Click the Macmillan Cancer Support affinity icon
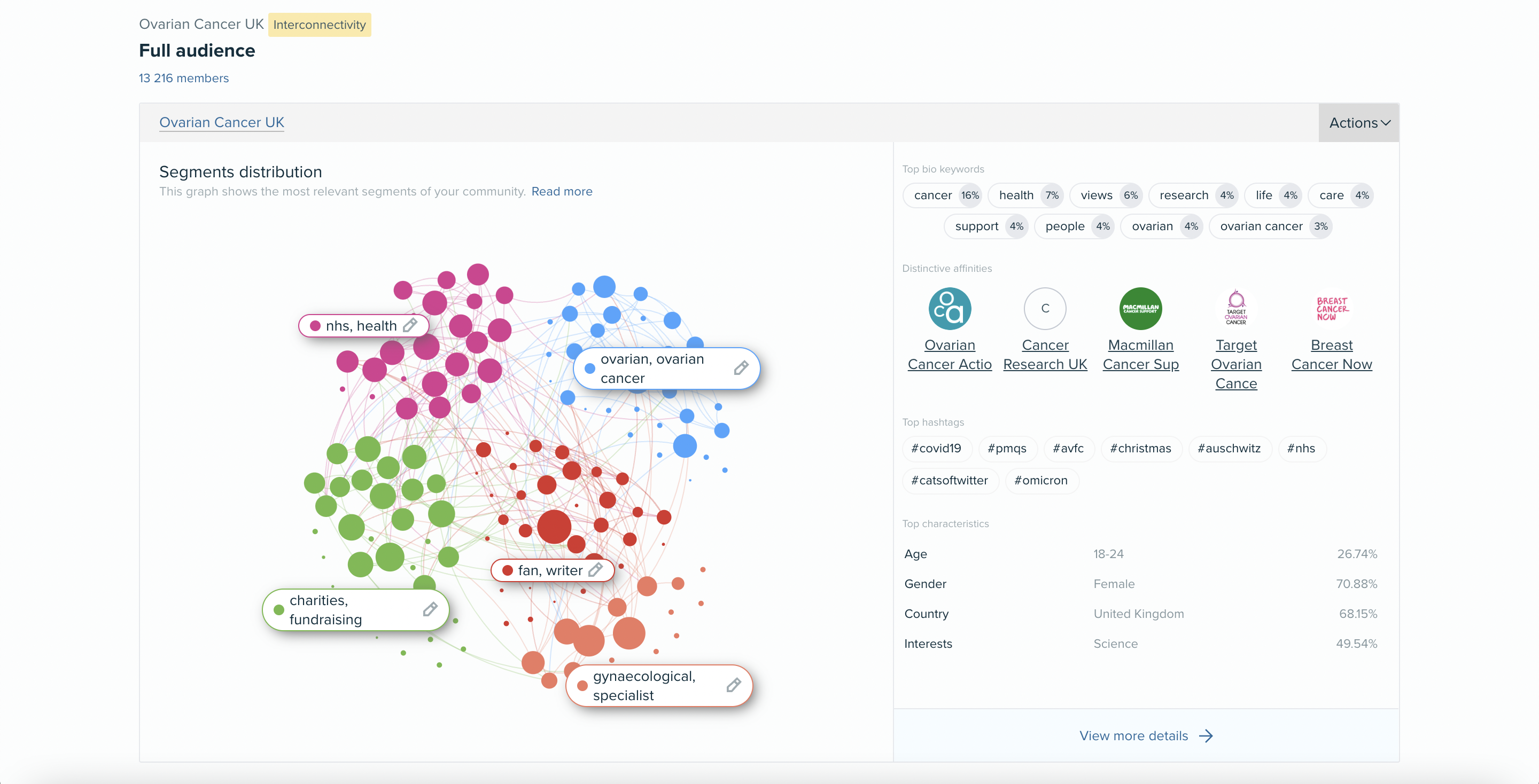This screenshot has height=784, width=1539. click(x=1140, y=307)
